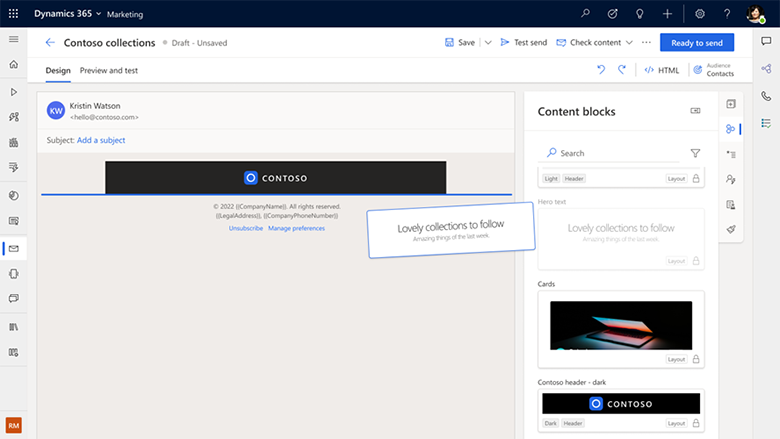The image size is (780, 439).
Task: Click the plus quick create icon
Action: point(667,14)
